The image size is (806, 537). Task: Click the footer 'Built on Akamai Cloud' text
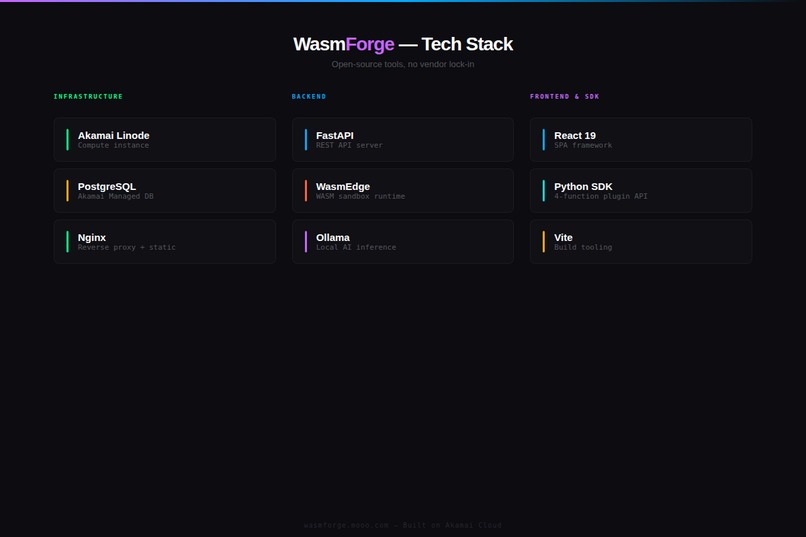[452, 525]
